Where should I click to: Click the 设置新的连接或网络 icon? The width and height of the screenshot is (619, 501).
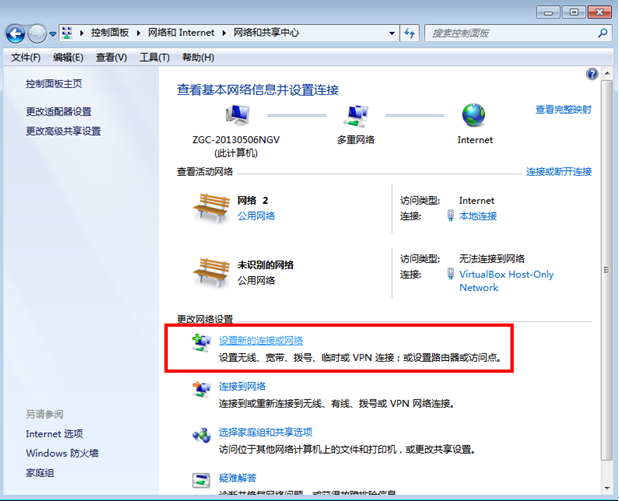(x=200, y=345)
